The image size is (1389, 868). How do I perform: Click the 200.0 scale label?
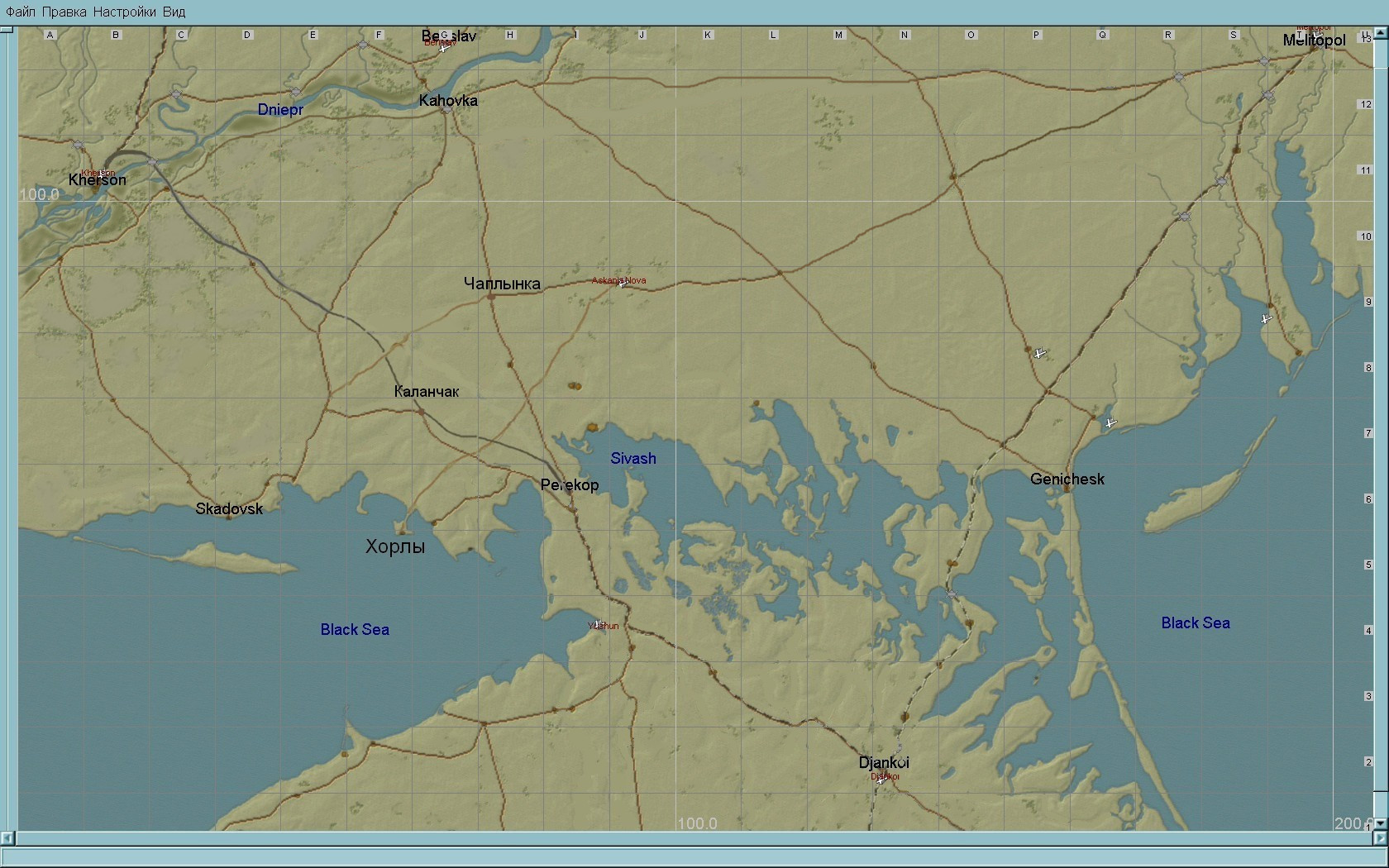pos(1353,823)
